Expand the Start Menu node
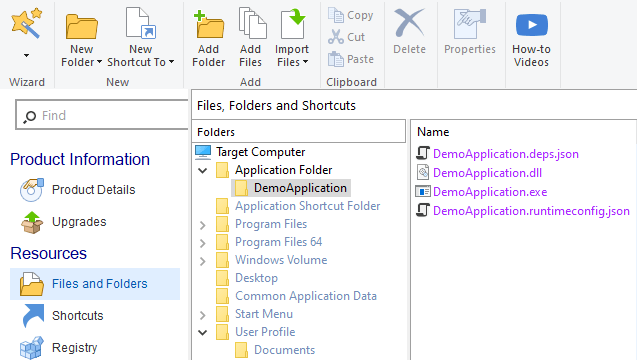 pyautogui.click(x=203, y=315)
